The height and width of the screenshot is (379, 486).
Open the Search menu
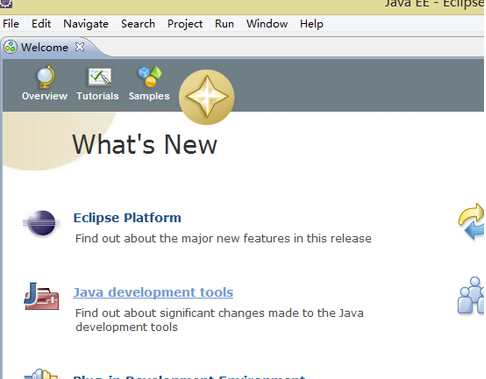click(x=138, y=24)
